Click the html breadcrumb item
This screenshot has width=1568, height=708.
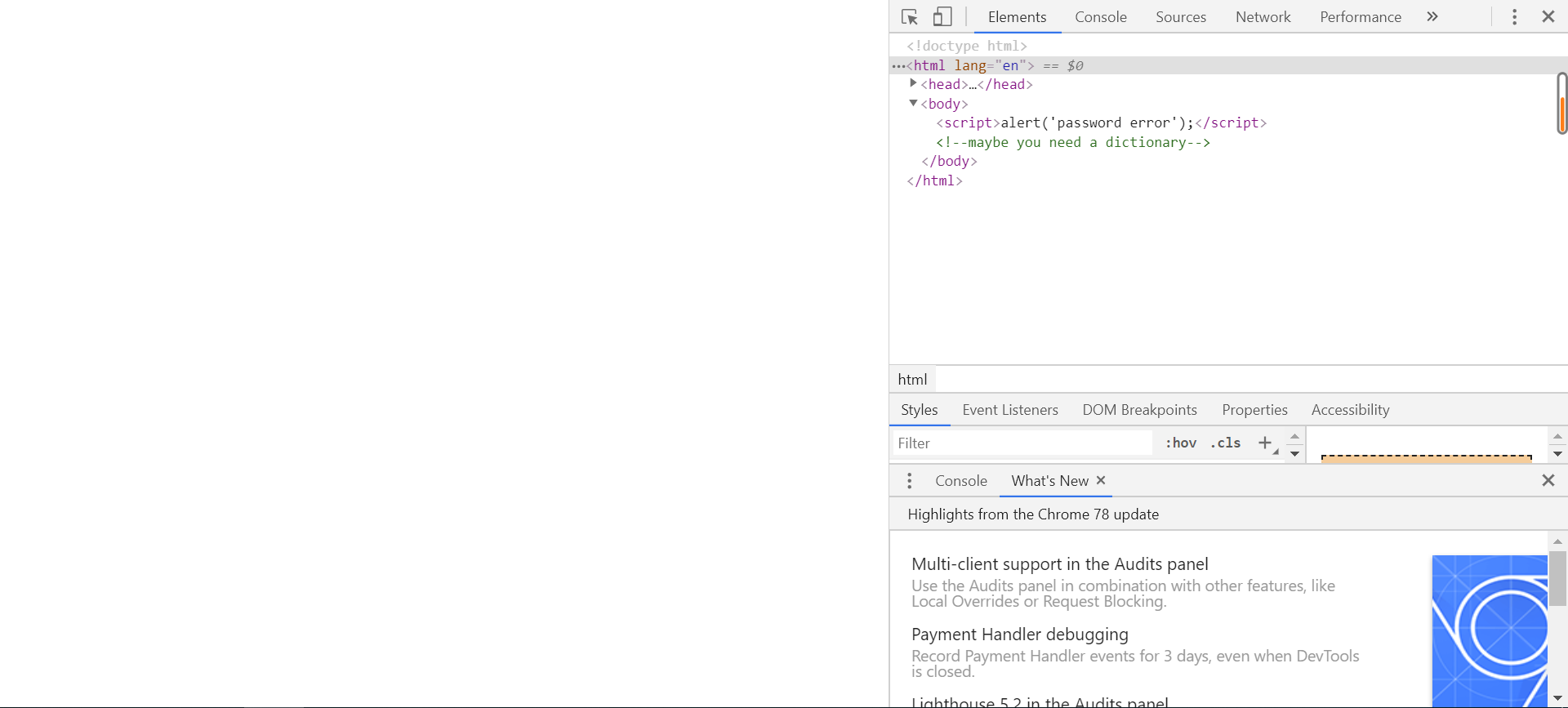[912, 379]
